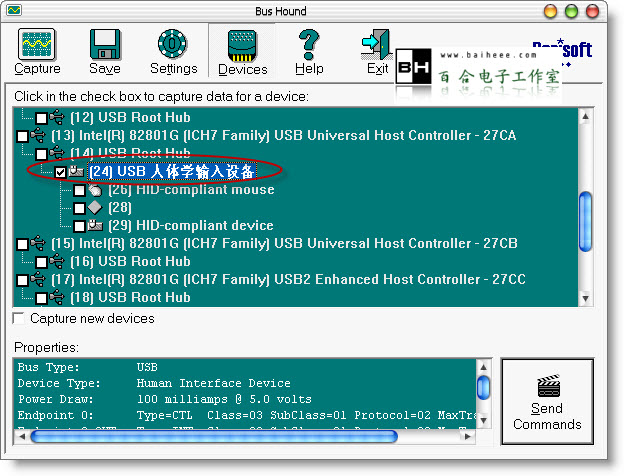Click USB icon of [12] USB Root Hub
This screenshot has width=624, height=476.
click(x=57, y=117)
